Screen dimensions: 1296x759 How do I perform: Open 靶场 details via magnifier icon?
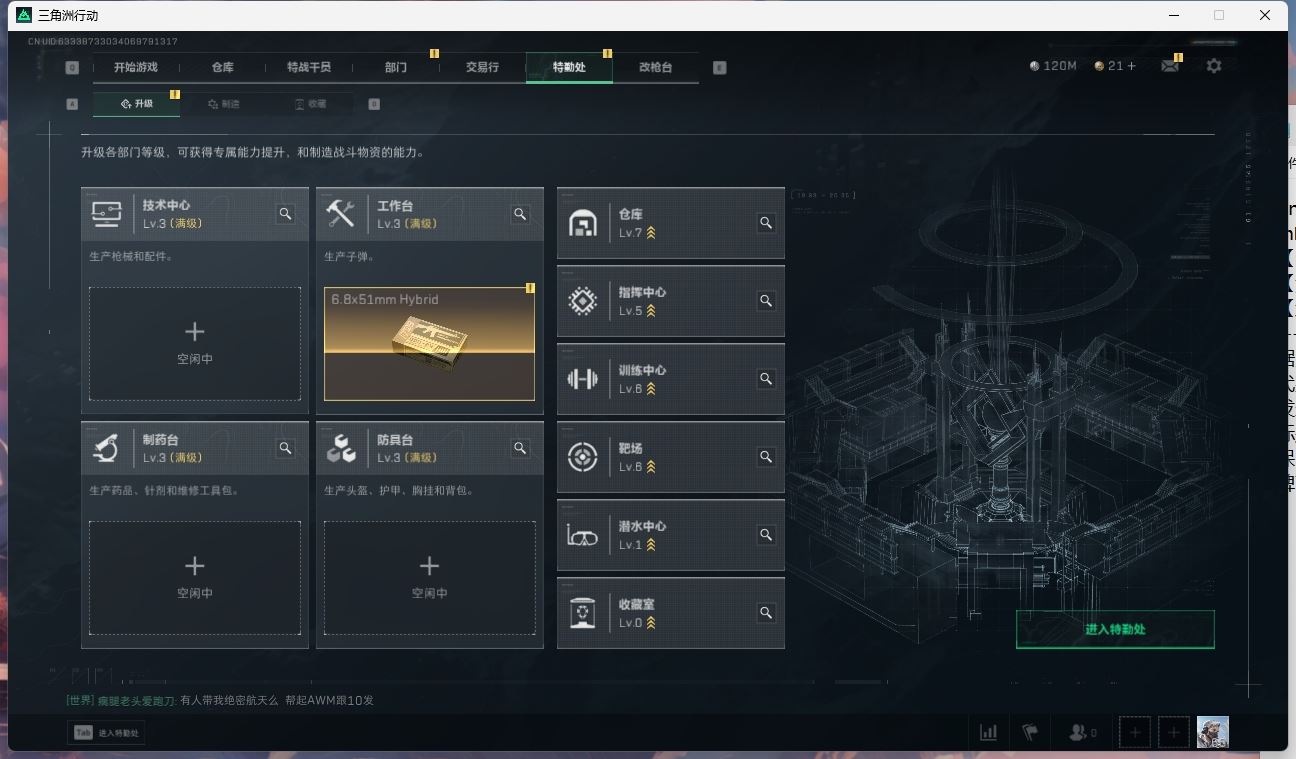766,457
